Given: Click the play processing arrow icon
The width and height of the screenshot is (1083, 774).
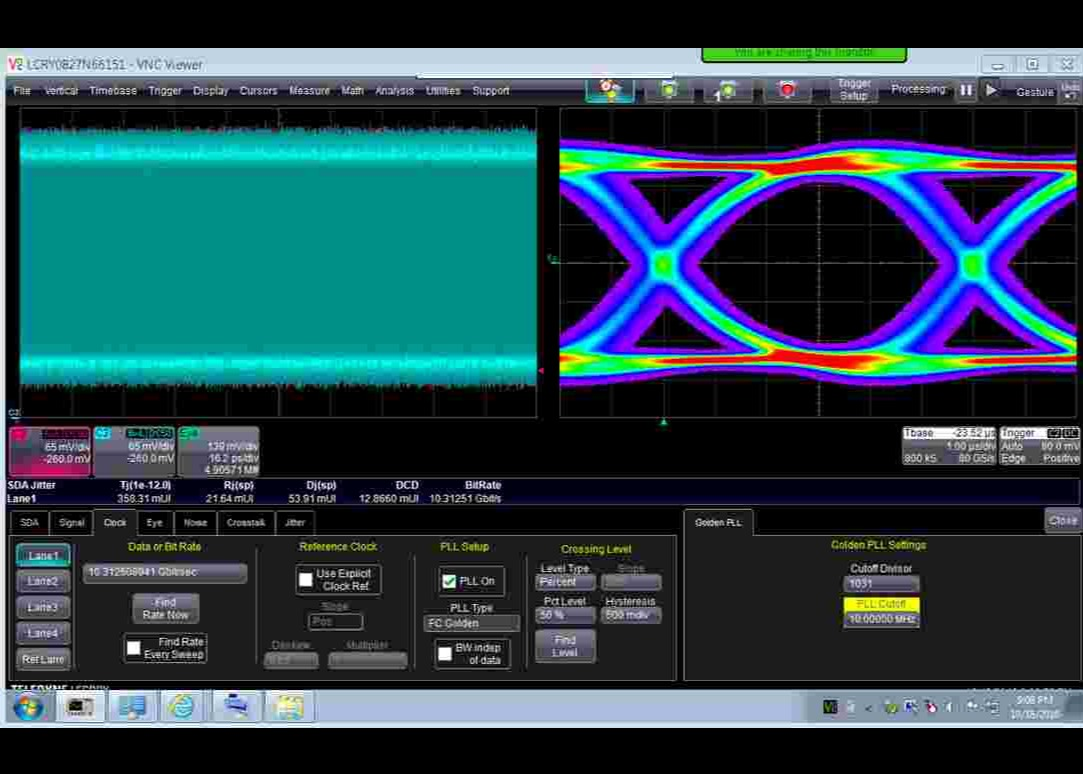Looking at the screenshot, I should (x=991, y=90).
